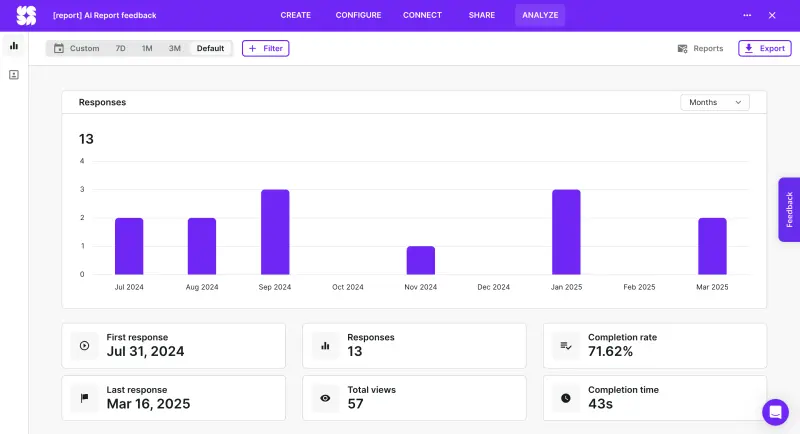Screen dimensions: 800x434
Task: Click the 'Responses' chart panel heading
Action: (102, 102)
